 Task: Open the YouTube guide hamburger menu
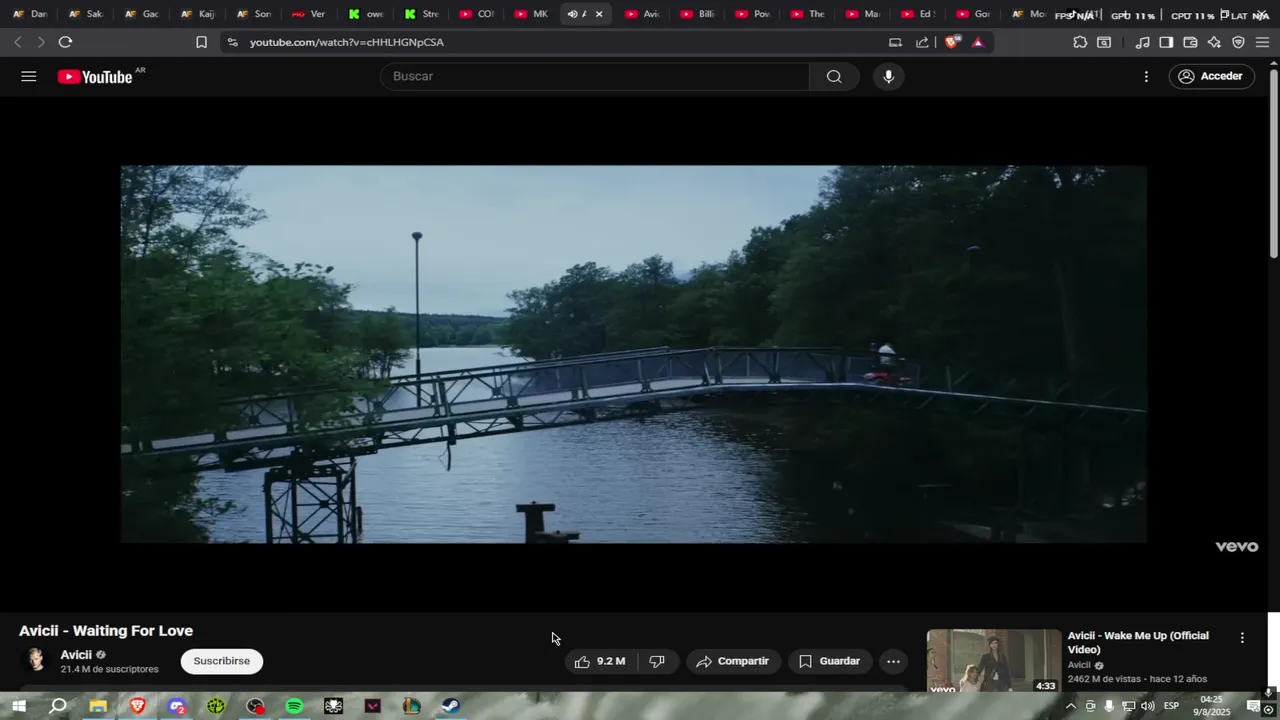pyautogui.click(x=28, y=76)
